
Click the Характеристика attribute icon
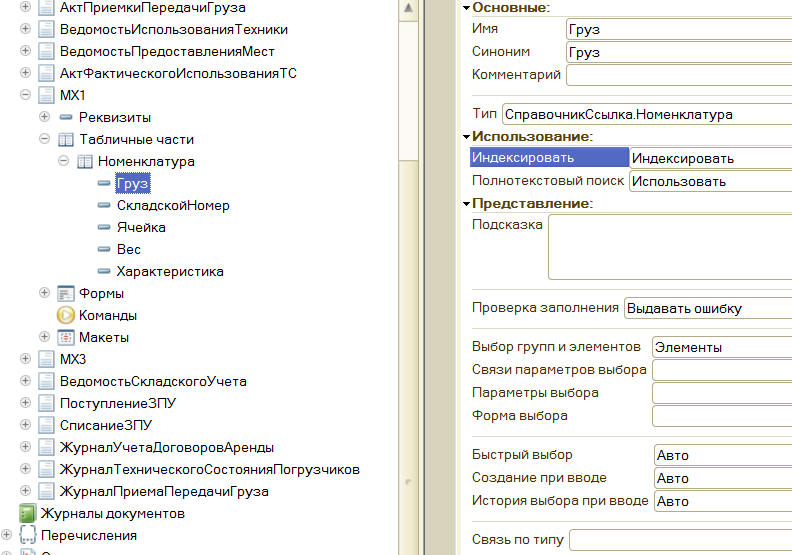pyautogui.click(x=104, y=271)
